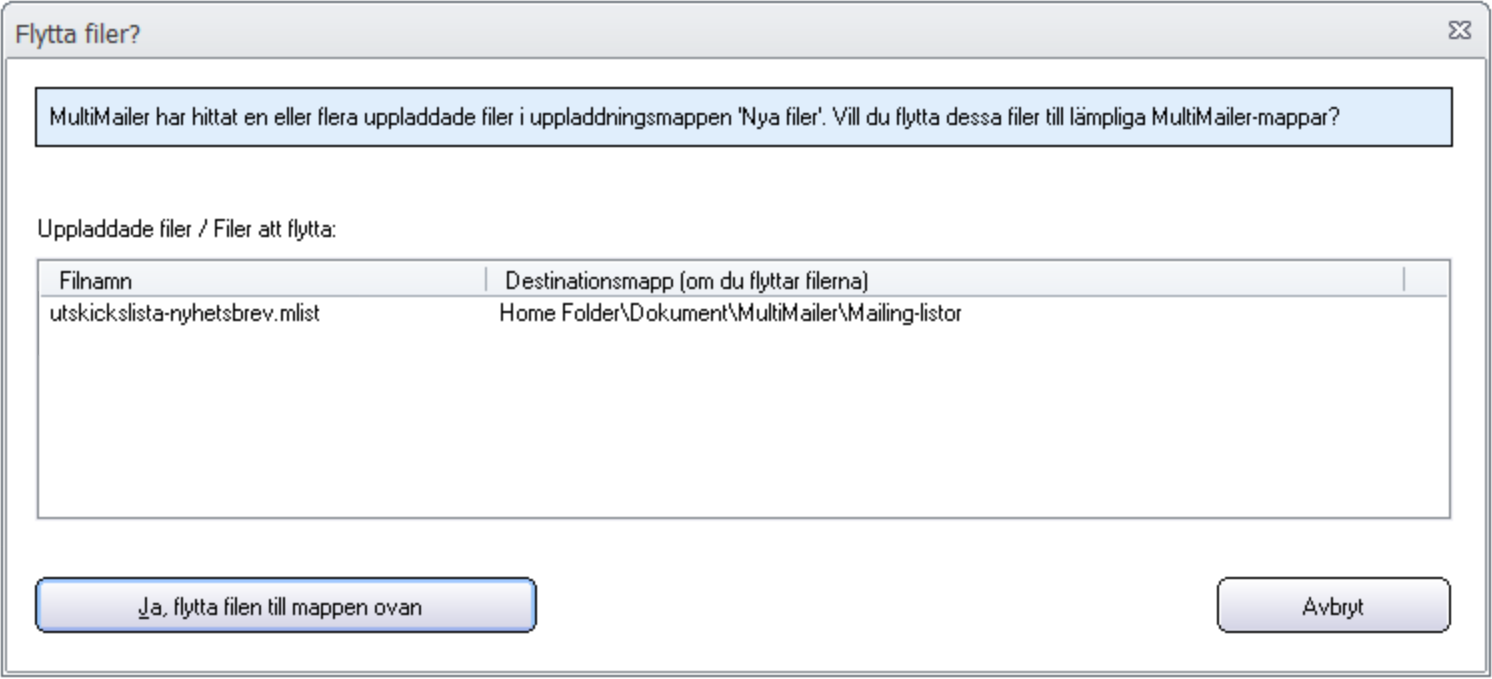The height and width of the screenshot is (679, 1492).
Task: Click the empty area in the uploaded files list
Action: coord(742,420)
